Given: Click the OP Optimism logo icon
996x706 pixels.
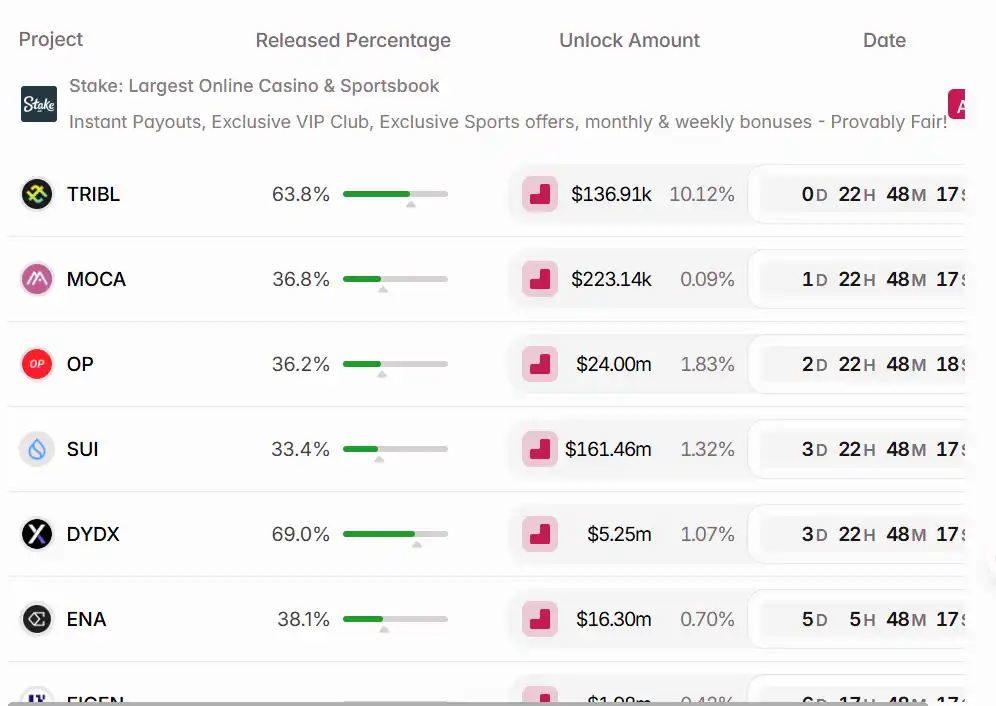Looking at the screenshot, I should coord(37,364).
